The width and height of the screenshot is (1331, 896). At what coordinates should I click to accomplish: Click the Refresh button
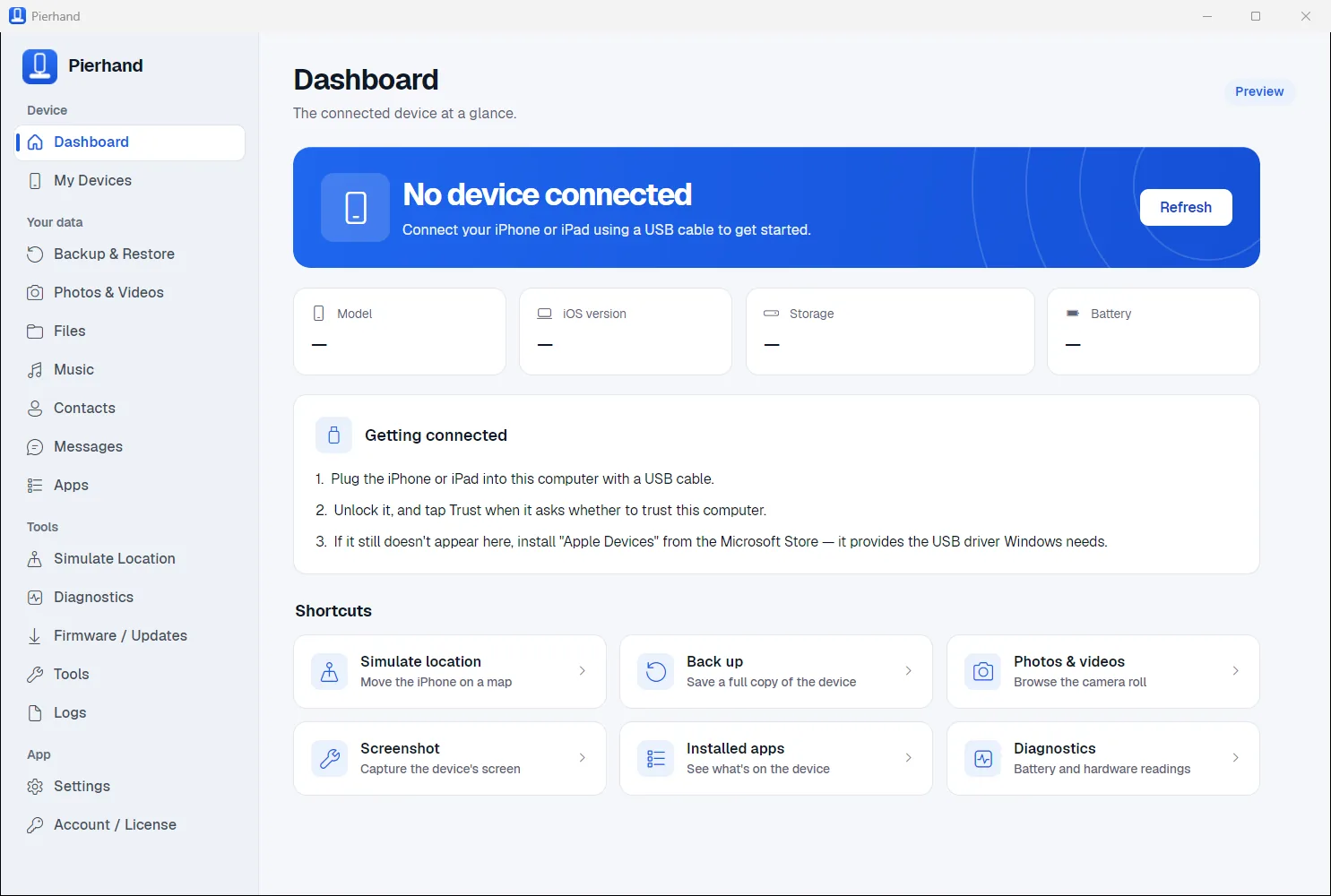click(x=1186, y=208)
